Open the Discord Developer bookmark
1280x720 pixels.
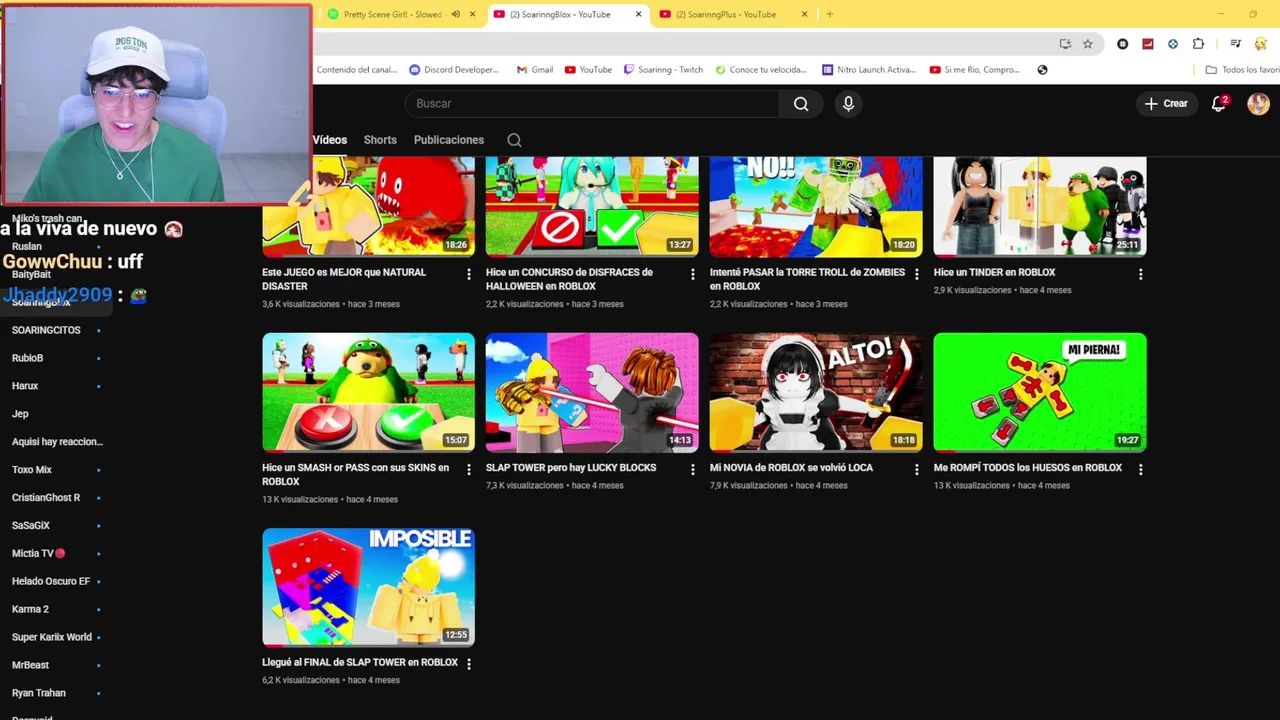click(455, 70)
